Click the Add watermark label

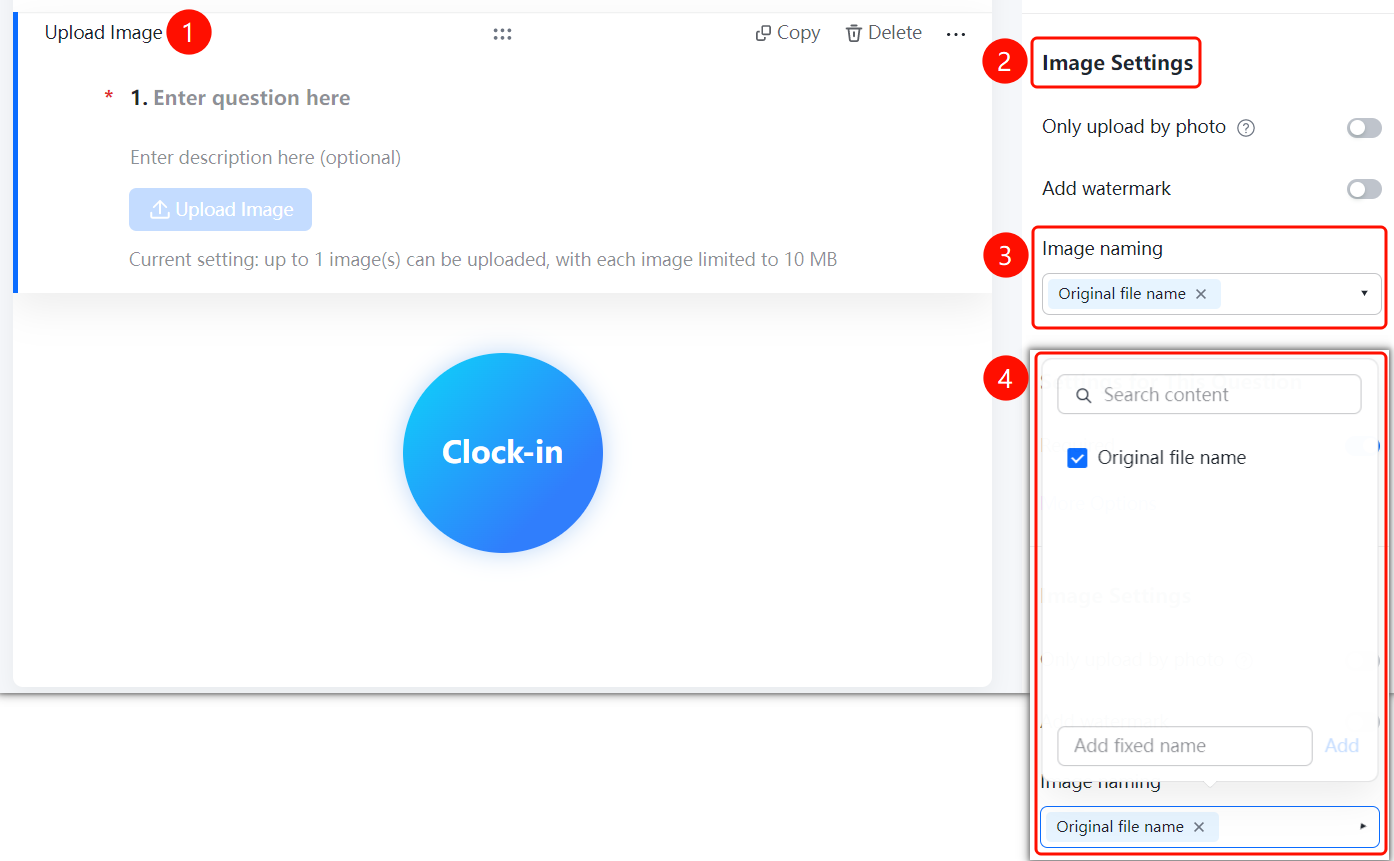(x=1106, y=188)
